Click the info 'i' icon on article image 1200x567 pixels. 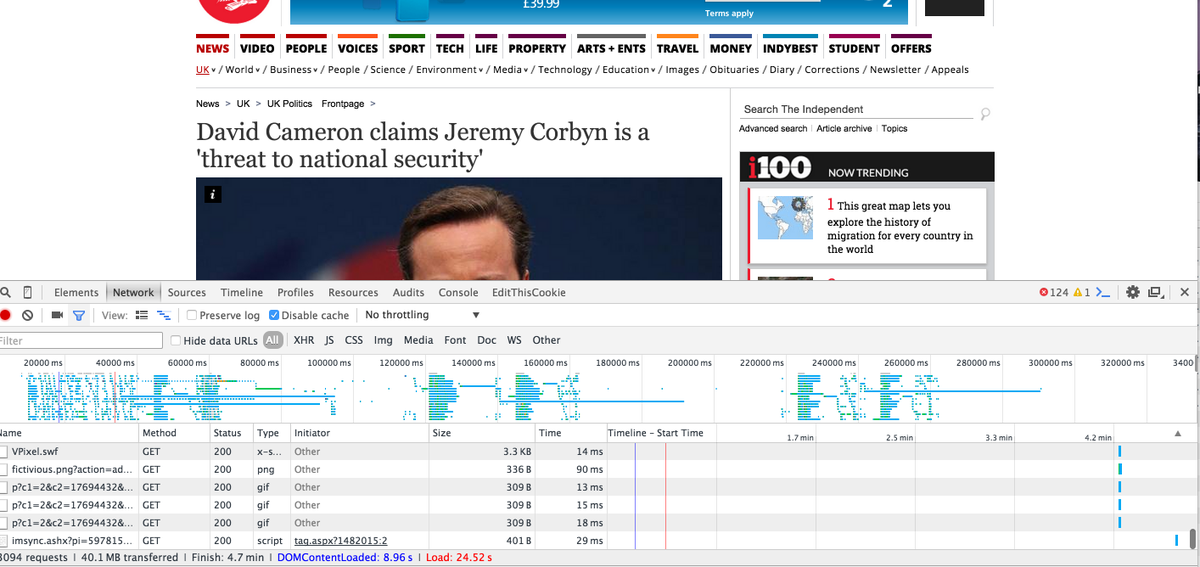coord(212,194)
